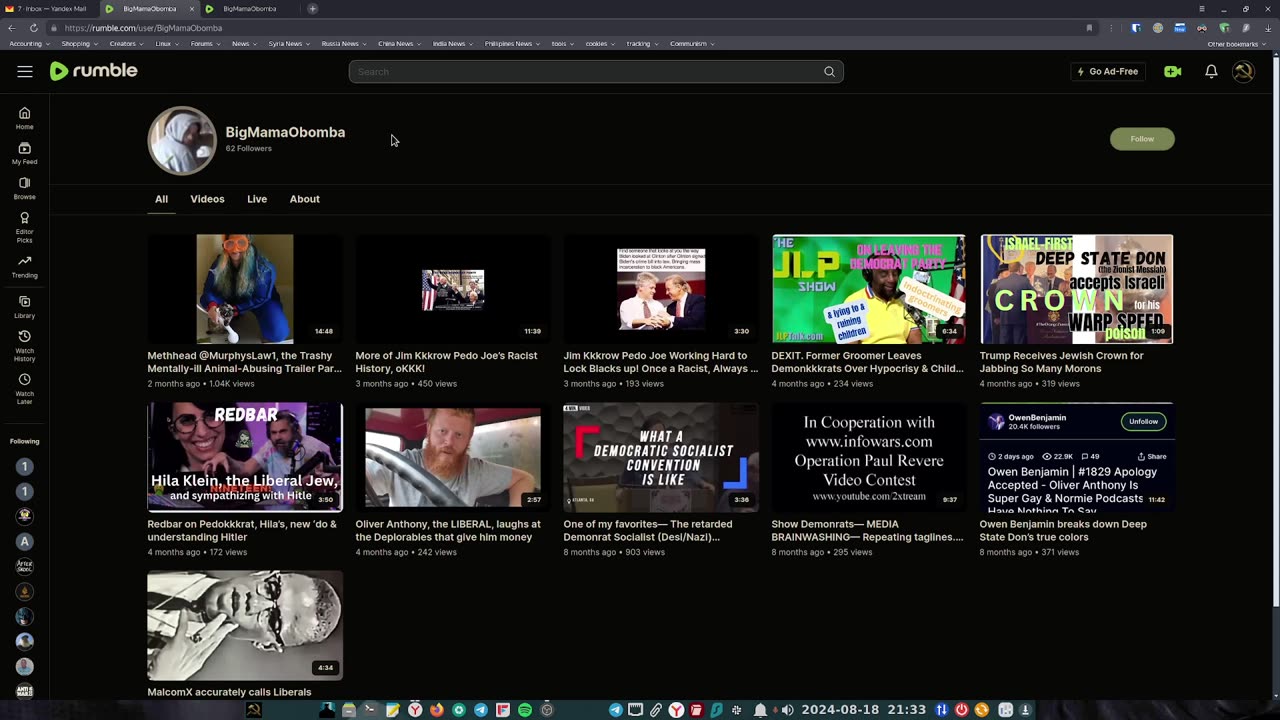Open the user avatar menu at top right
Image resolution: width=1280 pixels, height=720 pixels.
pos(1243,72)
